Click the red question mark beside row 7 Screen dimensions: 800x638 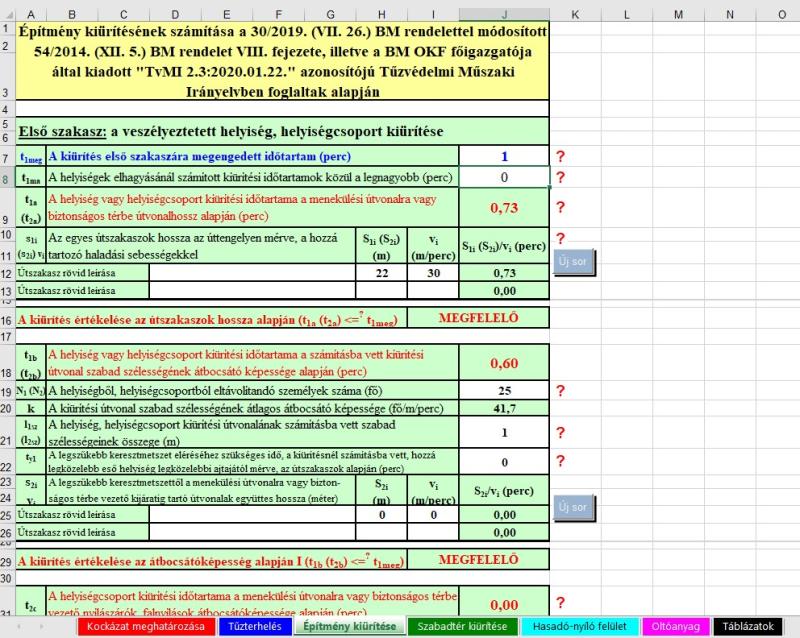point(561,157)
